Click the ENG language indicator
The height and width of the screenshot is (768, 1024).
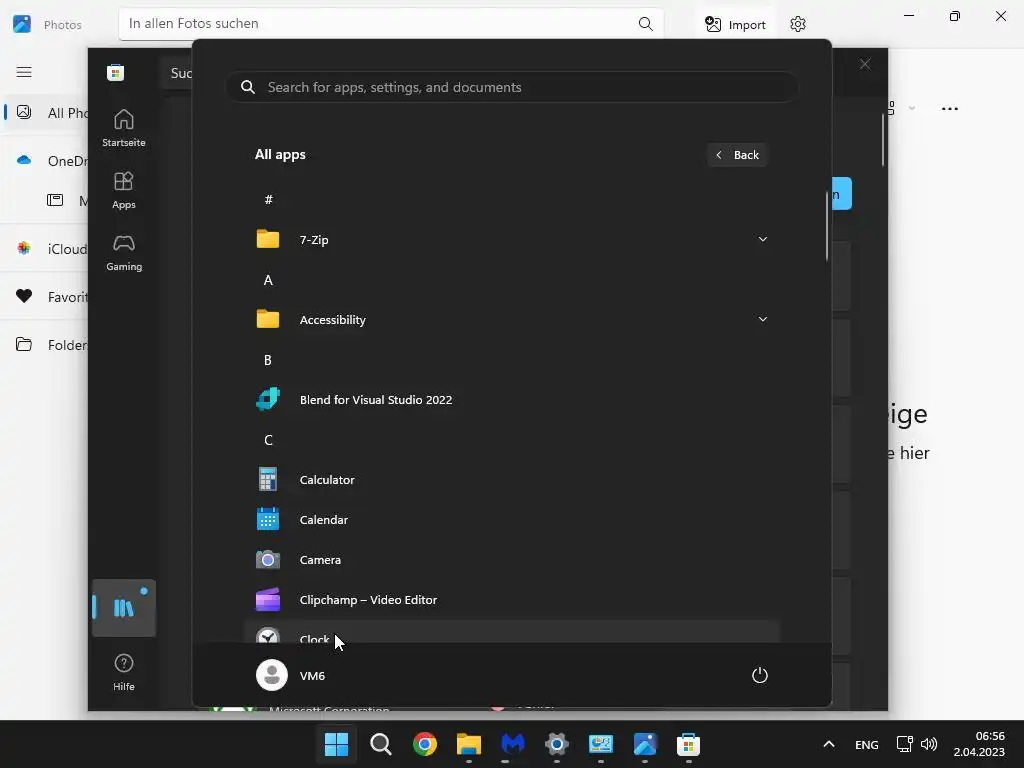867,744
